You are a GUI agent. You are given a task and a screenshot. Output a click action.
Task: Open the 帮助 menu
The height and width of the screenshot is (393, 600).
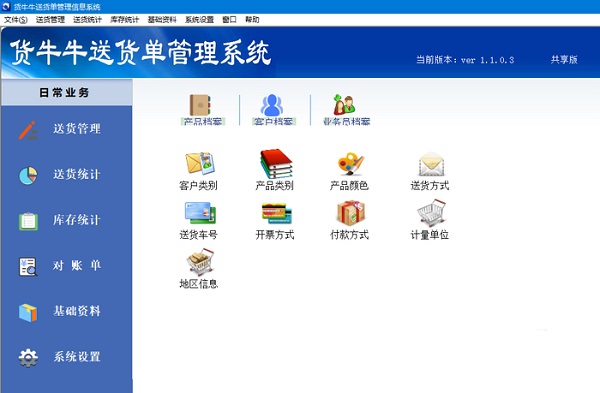(x=252, y=20)
